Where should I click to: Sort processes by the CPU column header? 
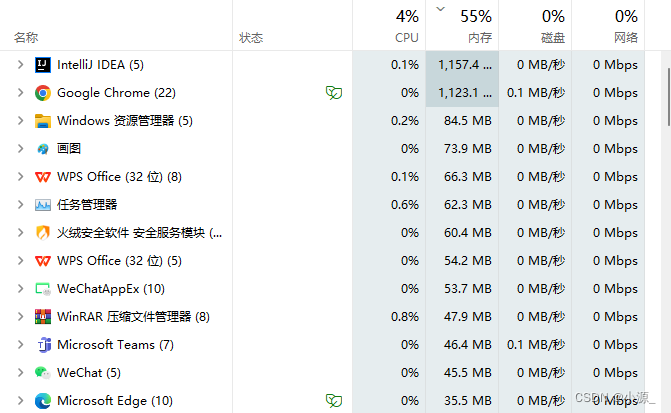coord(389,25)
